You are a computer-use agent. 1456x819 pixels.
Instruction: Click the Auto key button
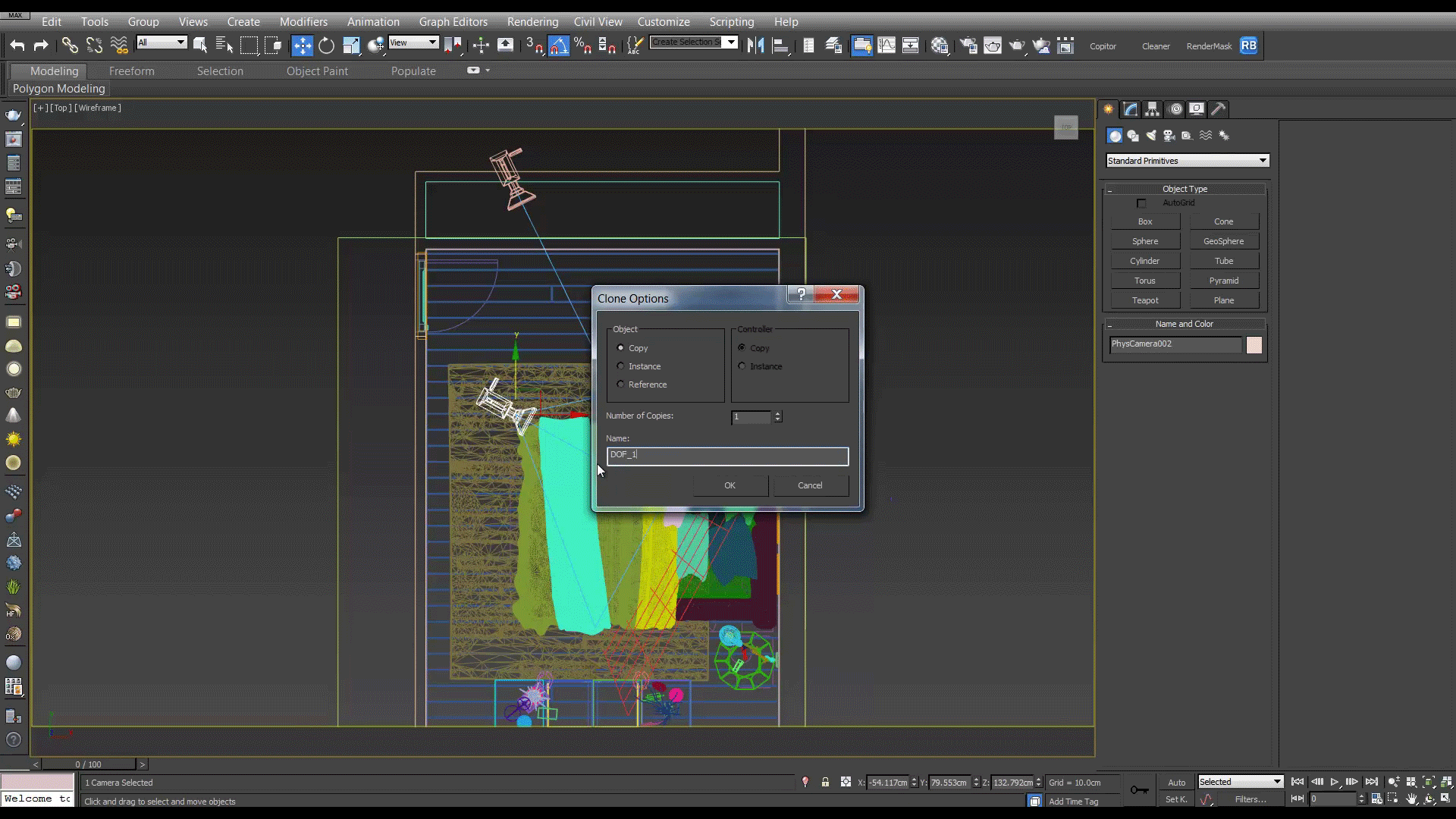(x=1176, y=782)
